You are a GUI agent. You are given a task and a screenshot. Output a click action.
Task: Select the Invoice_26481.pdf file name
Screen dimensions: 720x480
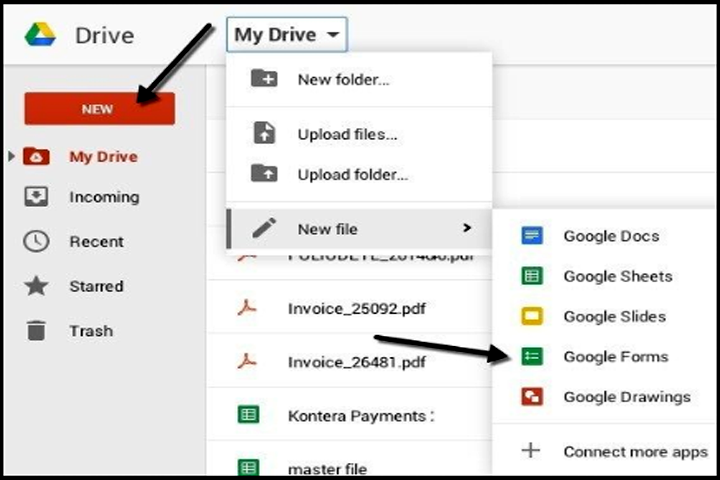(357, 362)
